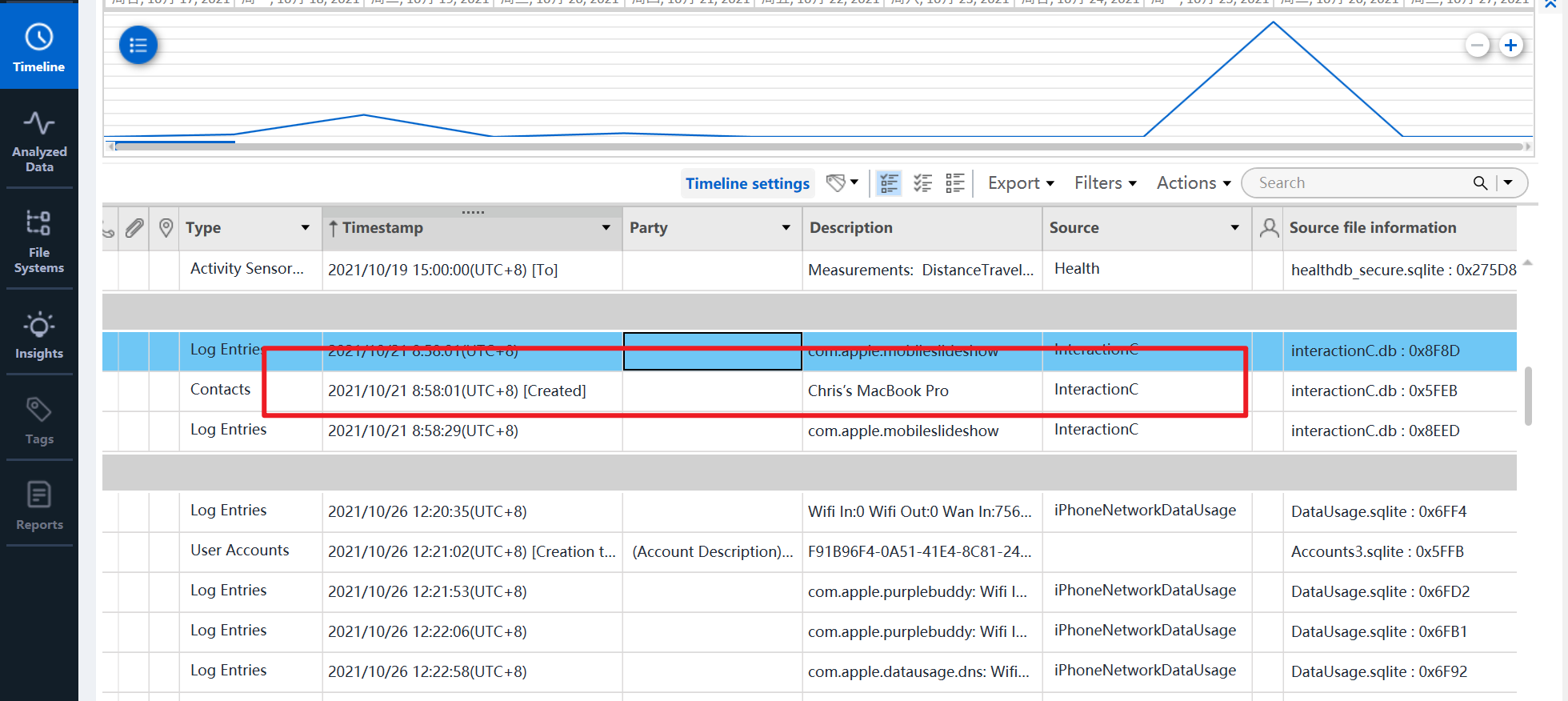Open Timeline settings
The width and height of the screenshot is (1568, 701).
(x=747, y=183)
